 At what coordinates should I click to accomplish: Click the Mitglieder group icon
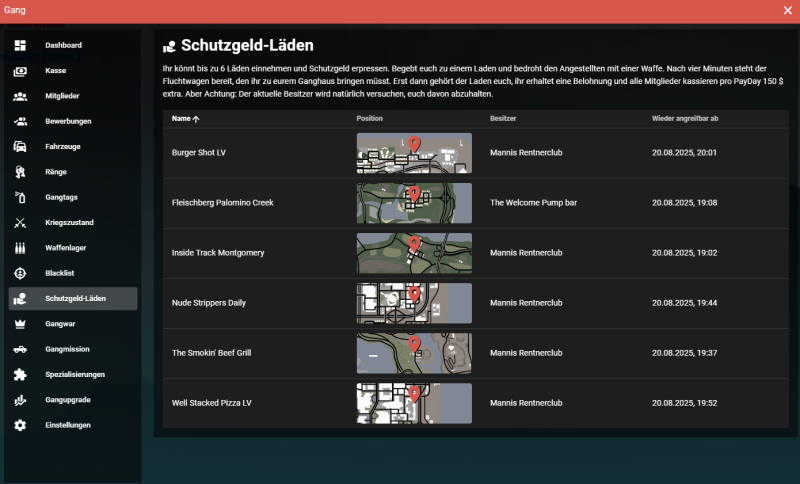(20, 96)
